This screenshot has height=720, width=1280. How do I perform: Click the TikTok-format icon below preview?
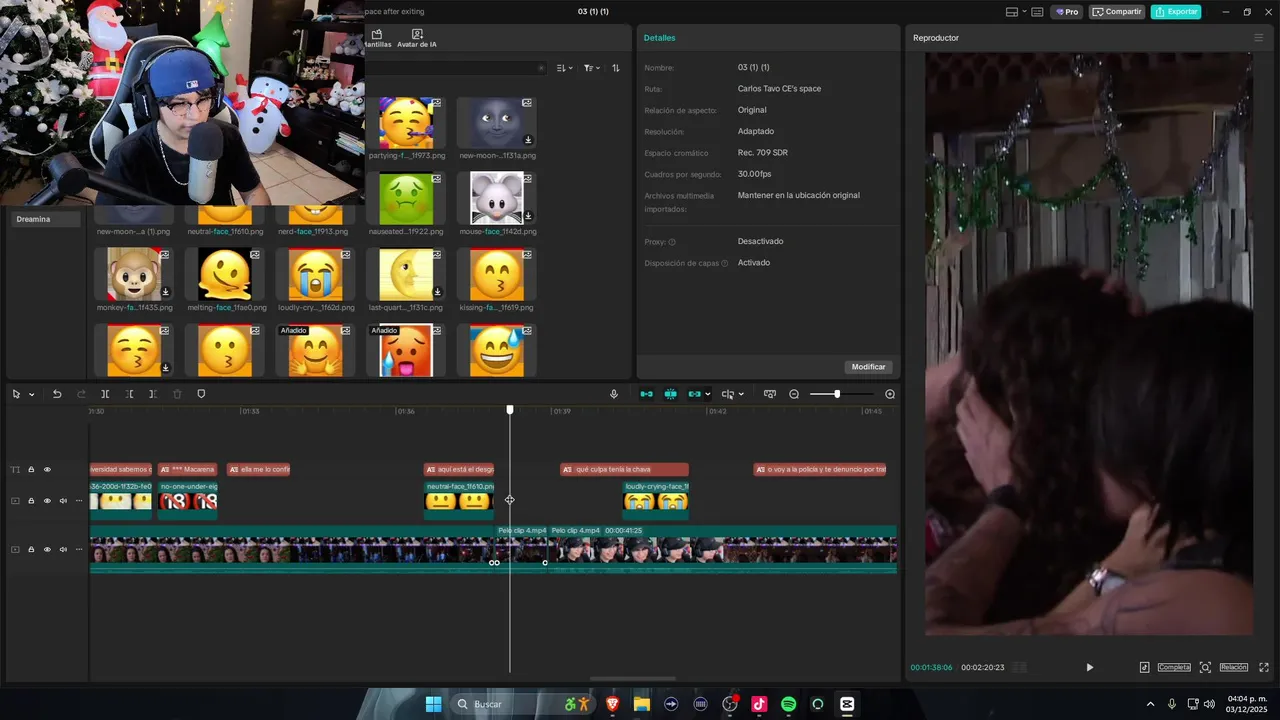pyautogui.click(x=1144, y=667)
